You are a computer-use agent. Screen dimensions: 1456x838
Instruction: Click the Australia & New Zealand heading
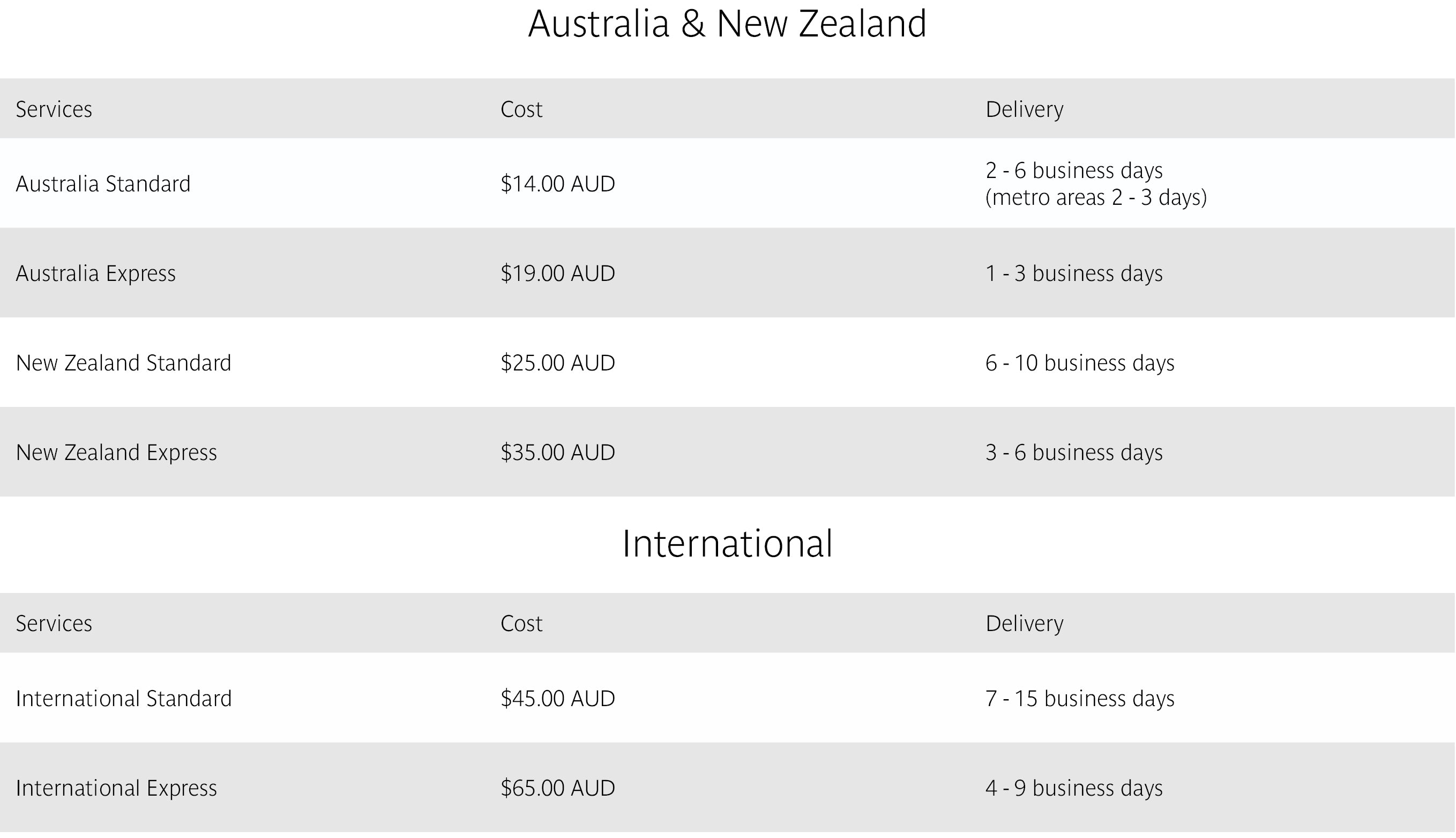(727, 25)
